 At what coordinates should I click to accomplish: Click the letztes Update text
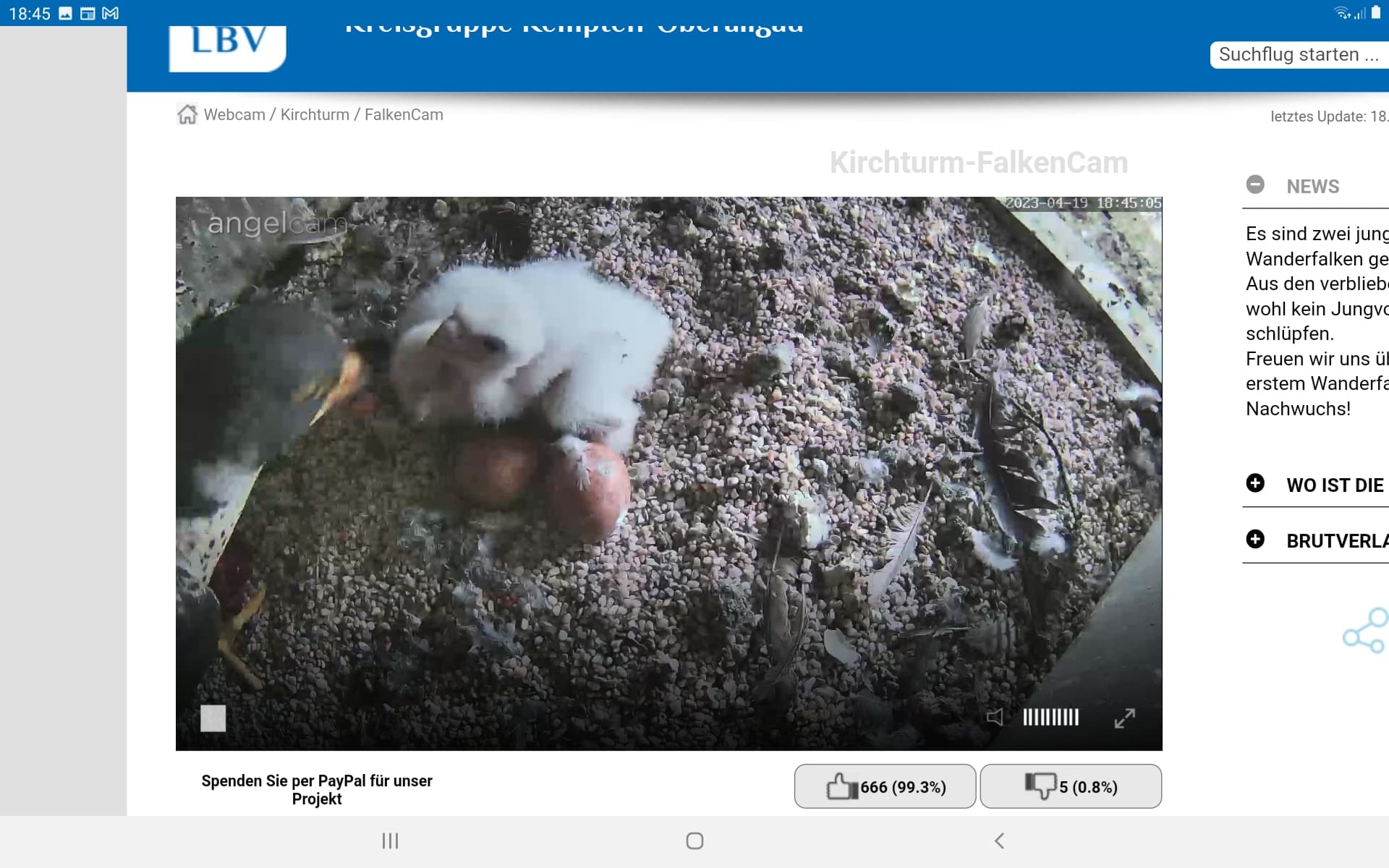pos(1329,116)
